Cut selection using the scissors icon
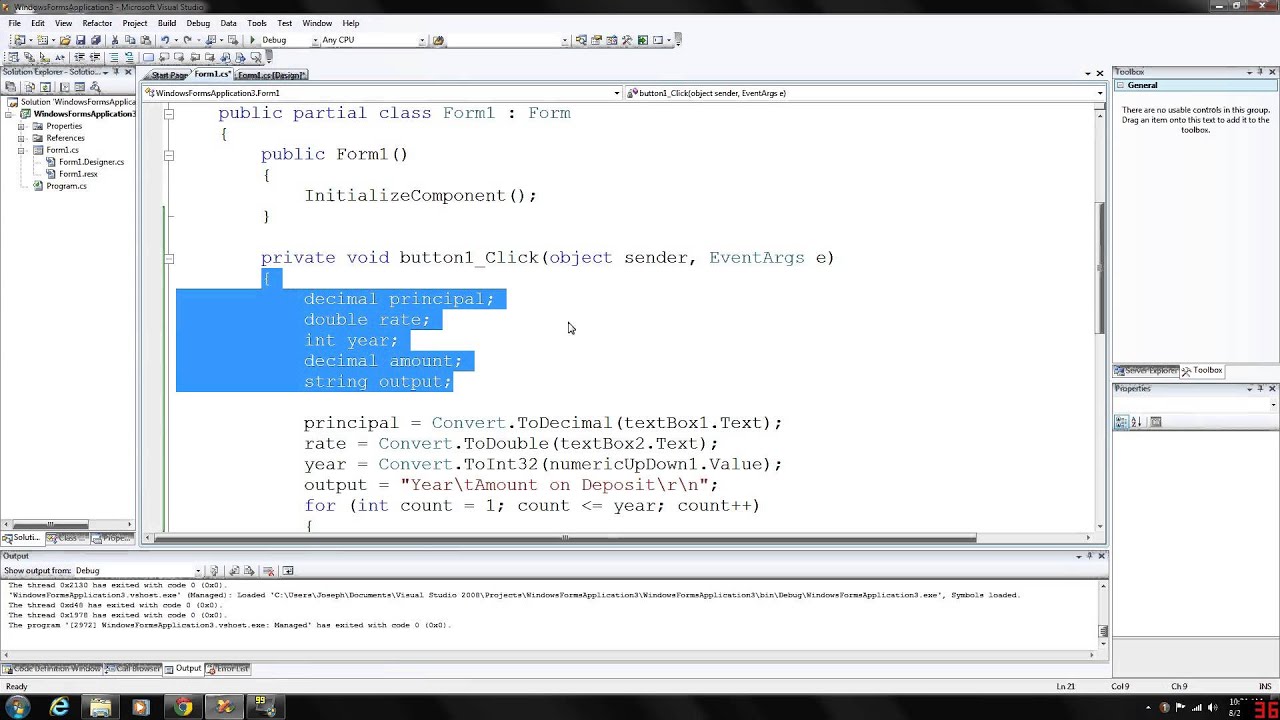The image size is (1280, 720). point(115,40)
